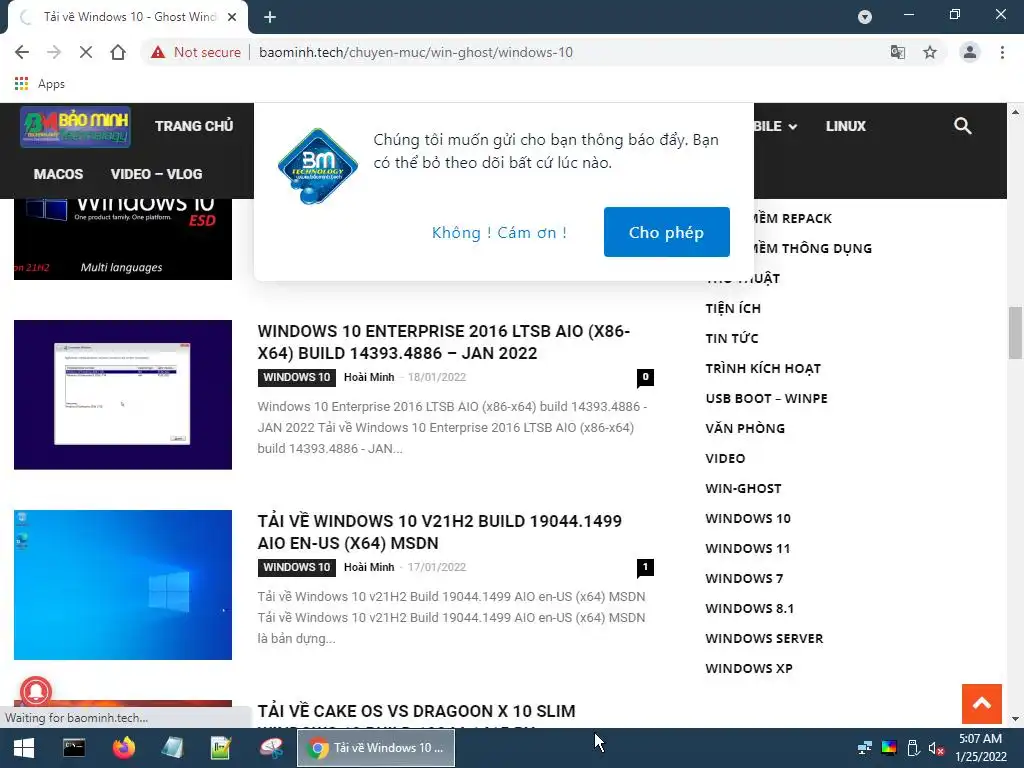Open the TIỆN ÍCH category
1024x768 pixels.
point(733,308)
